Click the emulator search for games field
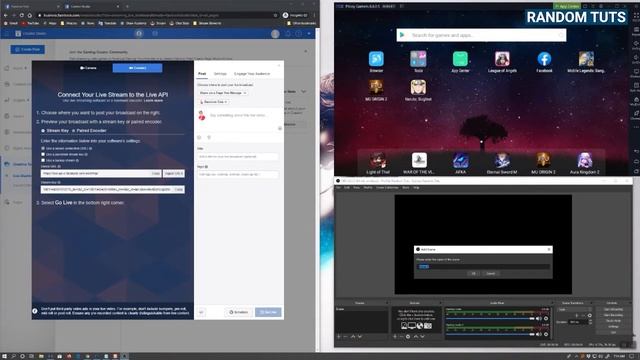640x360 pixels. coord(482,35)
